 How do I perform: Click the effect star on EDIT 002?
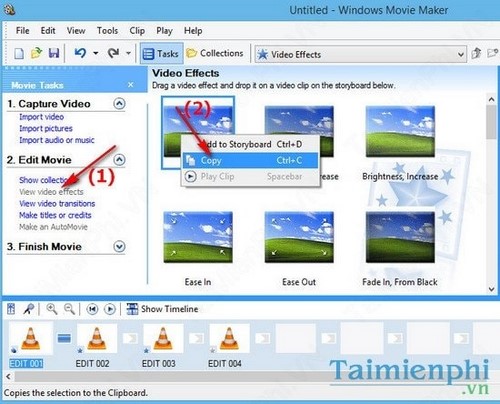click(80, 350)
